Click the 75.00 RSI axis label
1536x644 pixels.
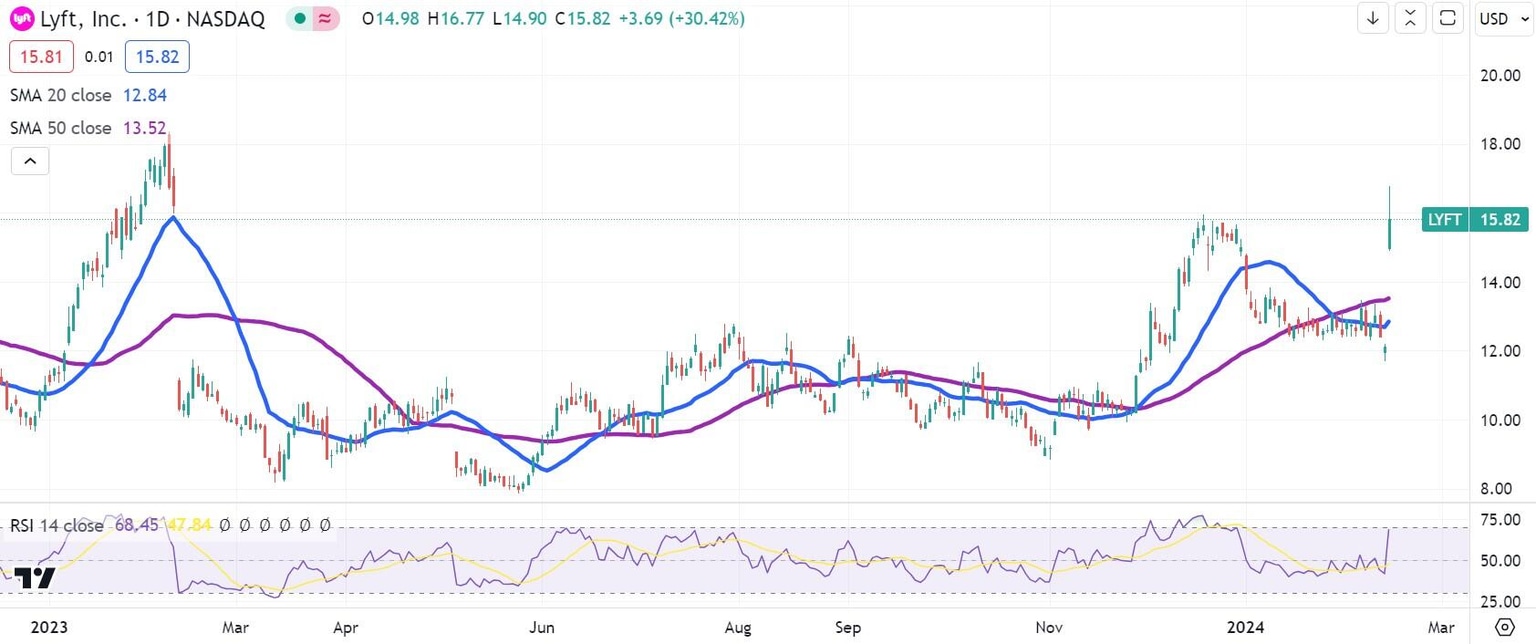click(1500, 520)
